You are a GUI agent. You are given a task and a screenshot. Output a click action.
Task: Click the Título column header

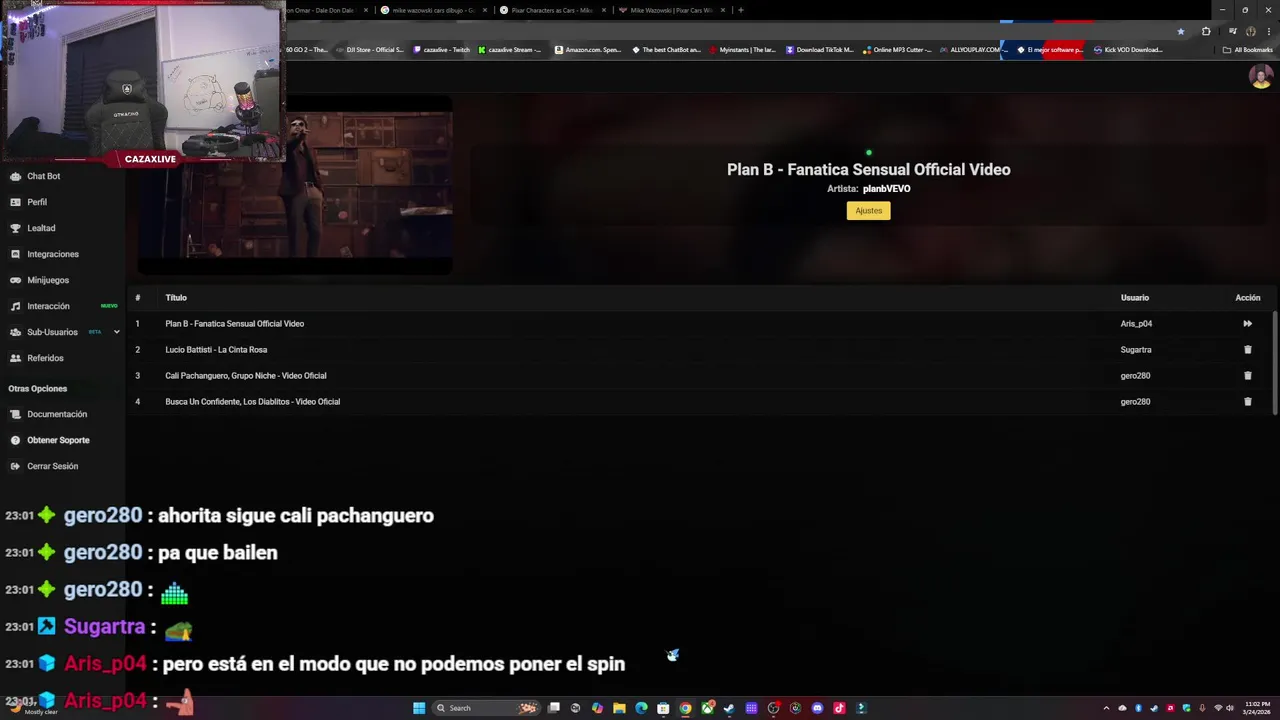pos(176,298)
